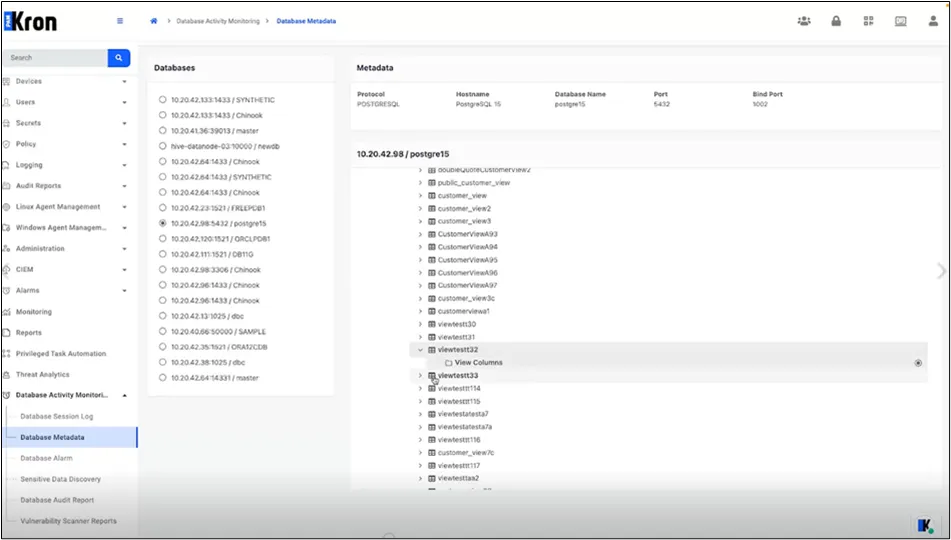The height and width of the screenshot is (540, 951).
Task: Go to home via breadcrumb icon
Action: point(153,21)
